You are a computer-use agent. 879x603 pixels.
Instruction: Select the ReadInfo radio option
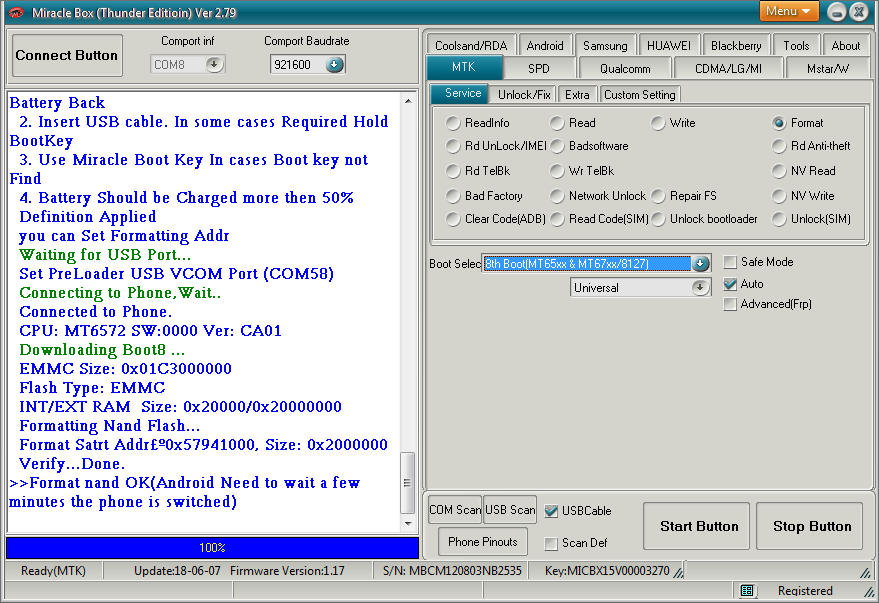453,123
